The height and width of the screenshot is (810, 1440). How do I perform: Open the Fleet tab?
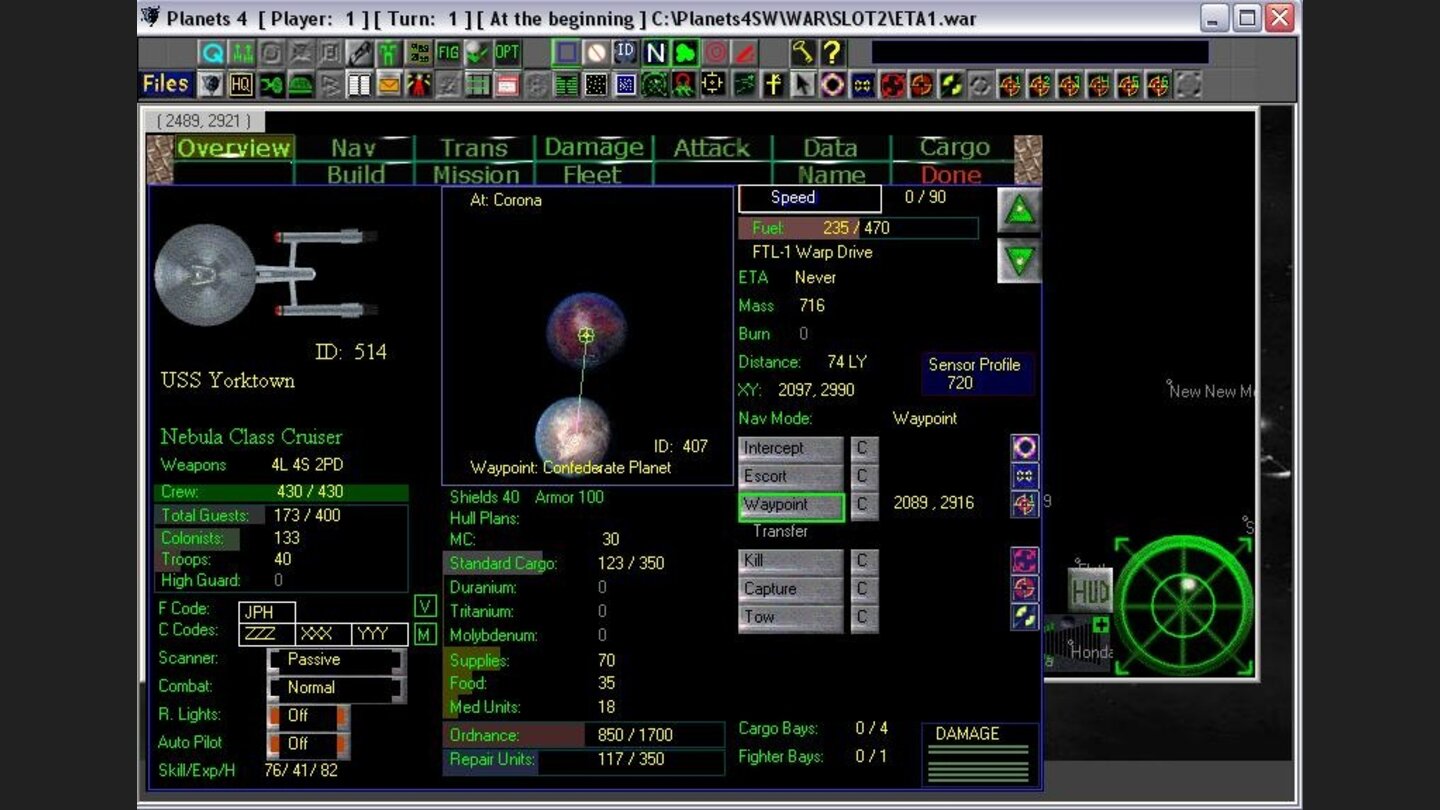pyautogui.click(x=592, y=175)
